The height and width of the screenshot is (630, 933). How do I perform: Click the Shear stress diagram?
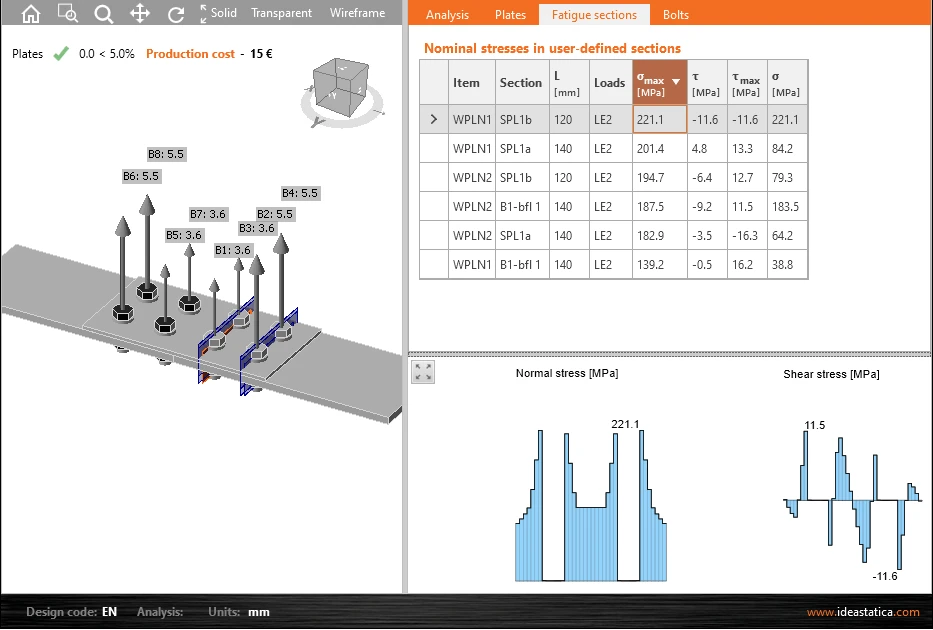click(853, 500)
